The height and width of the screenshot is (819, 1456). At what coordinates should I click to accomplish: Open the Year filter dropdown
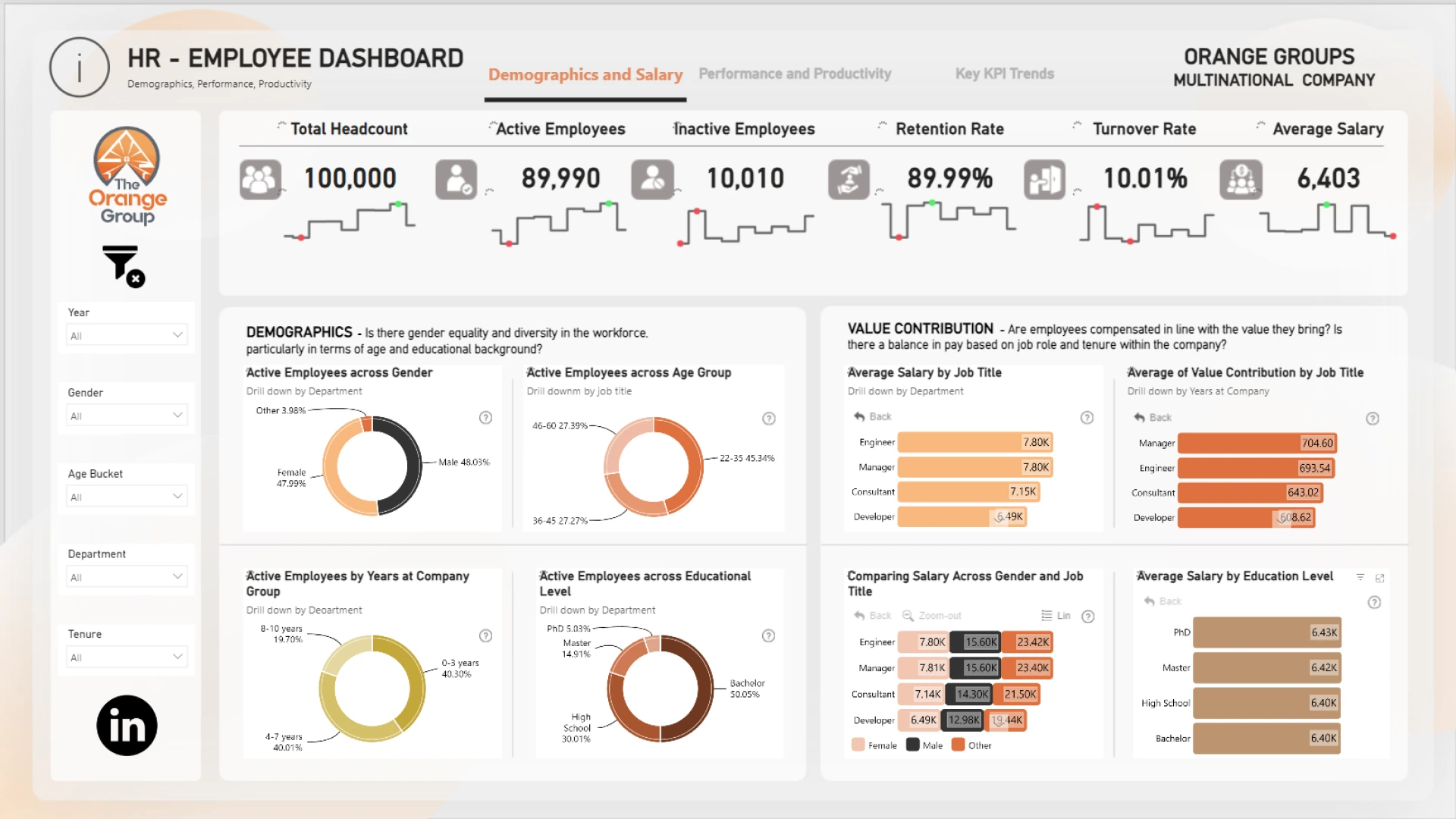(x=127, y=335)
